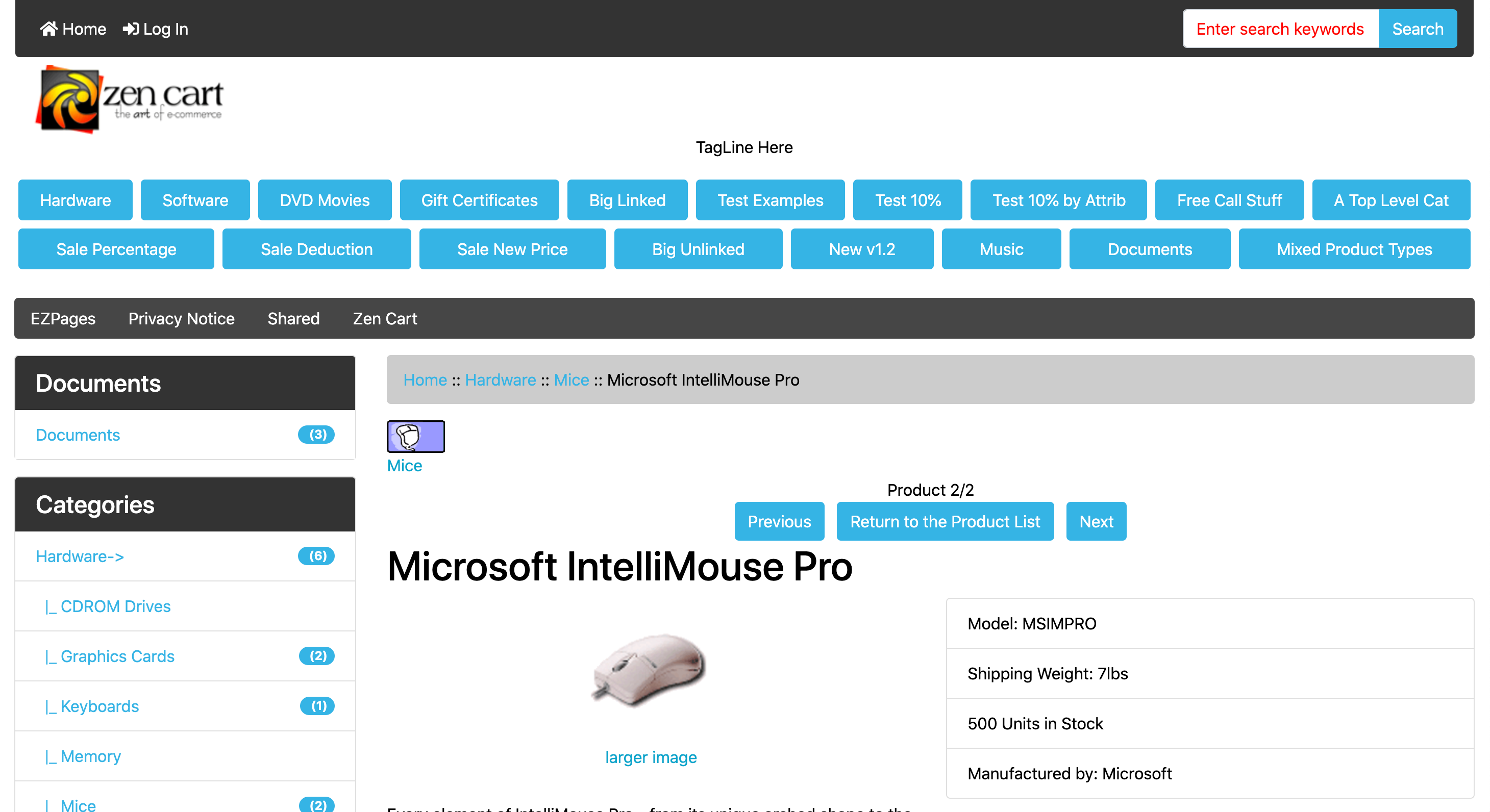1490x812 pixels.
Task: Click the Return to the Product List button
Action: pos(945,521)
